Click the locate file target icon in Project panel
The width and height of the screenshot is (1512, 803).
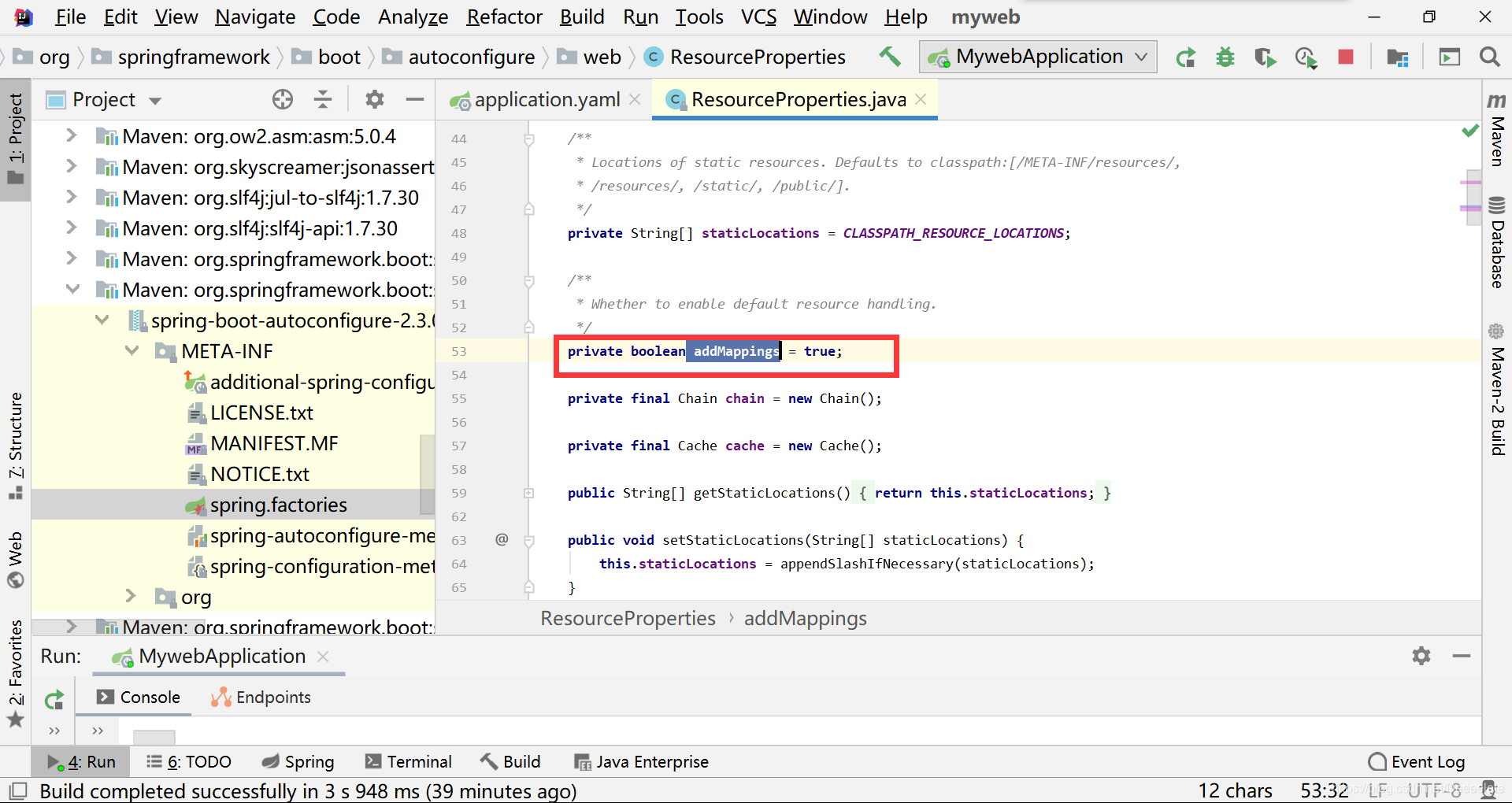click(x=283, y=99)
